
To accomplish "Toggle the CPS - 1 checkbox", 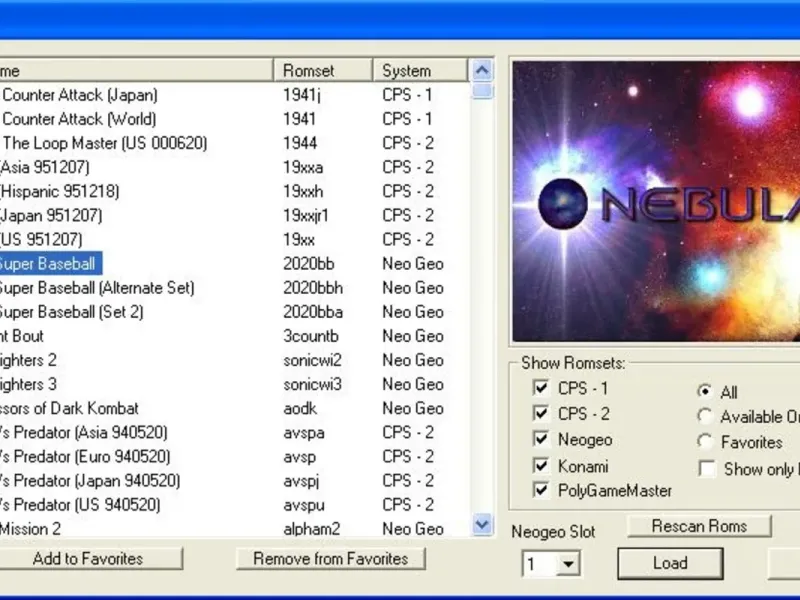I will [541, 388].
